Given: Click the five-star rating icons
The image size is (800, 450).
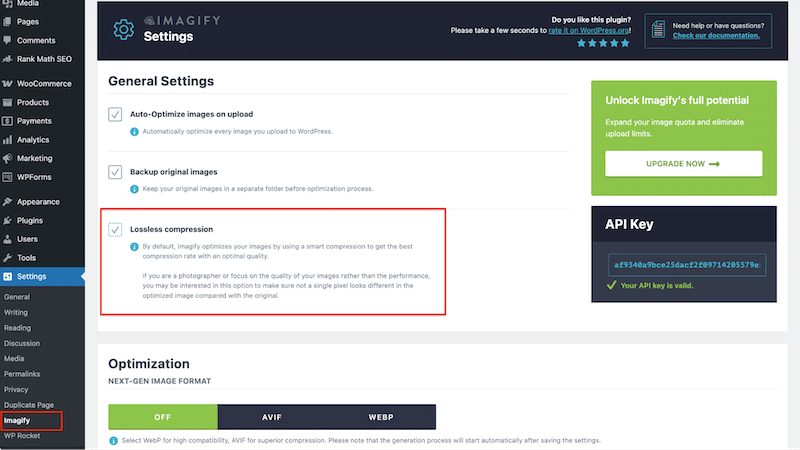Looking at the screenshot, I should coord(603,43).
